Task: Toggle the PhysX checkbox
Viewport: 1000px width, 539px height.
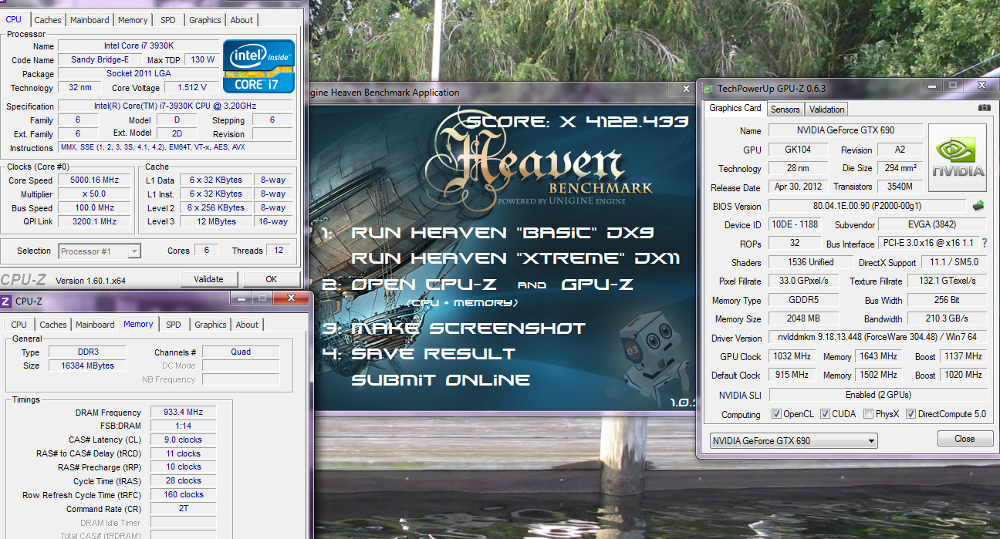Action: (x=868, y=414)
